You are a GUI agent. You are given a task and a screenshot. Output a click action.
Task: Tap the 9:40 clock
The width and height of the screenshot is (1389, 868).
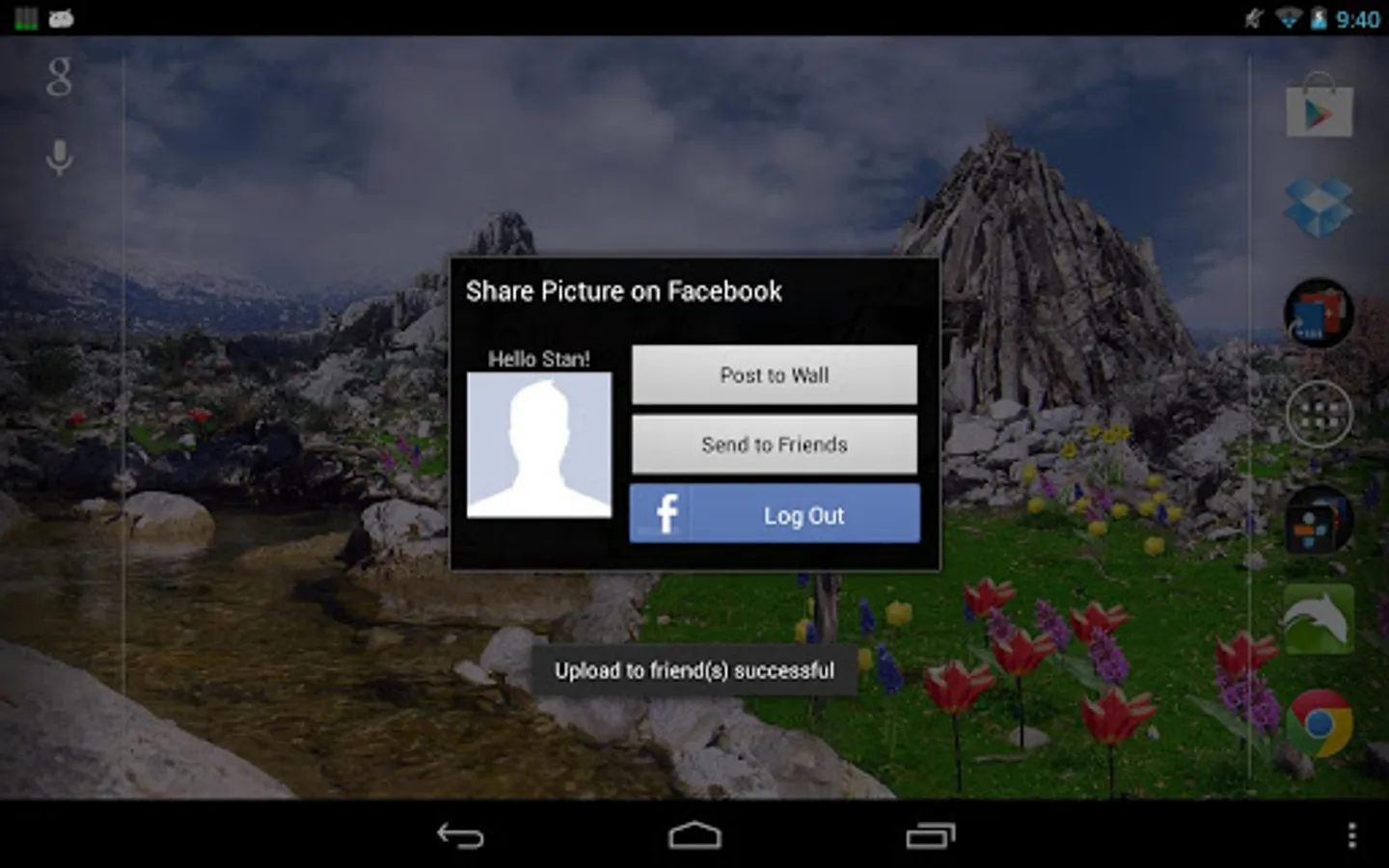pos(1358,19)
